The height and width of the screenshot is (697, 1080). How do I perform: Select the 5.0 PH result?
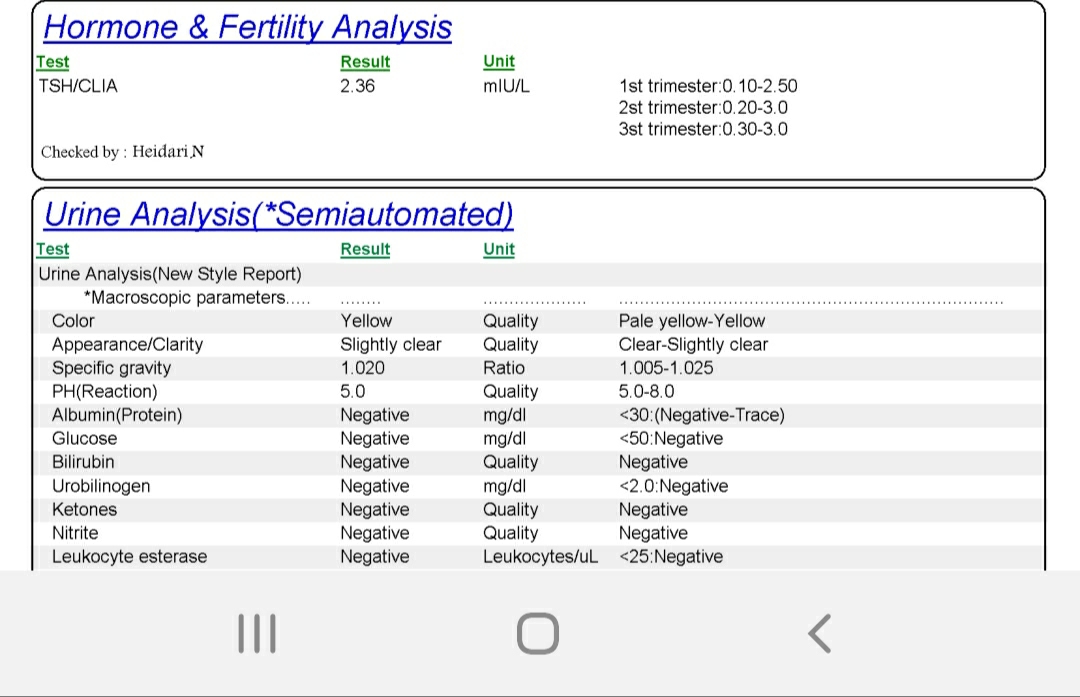pyautogui.click(x=353, y=391)
